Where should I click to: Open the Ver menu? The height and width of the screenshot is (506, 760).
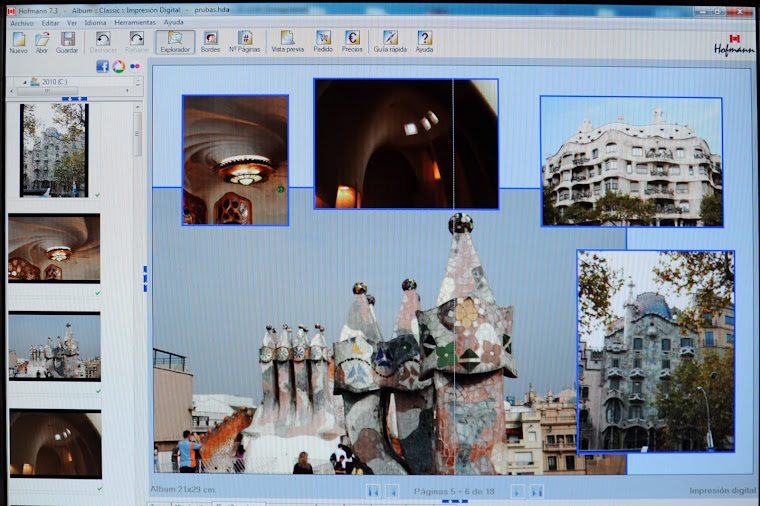pos(72,23)
